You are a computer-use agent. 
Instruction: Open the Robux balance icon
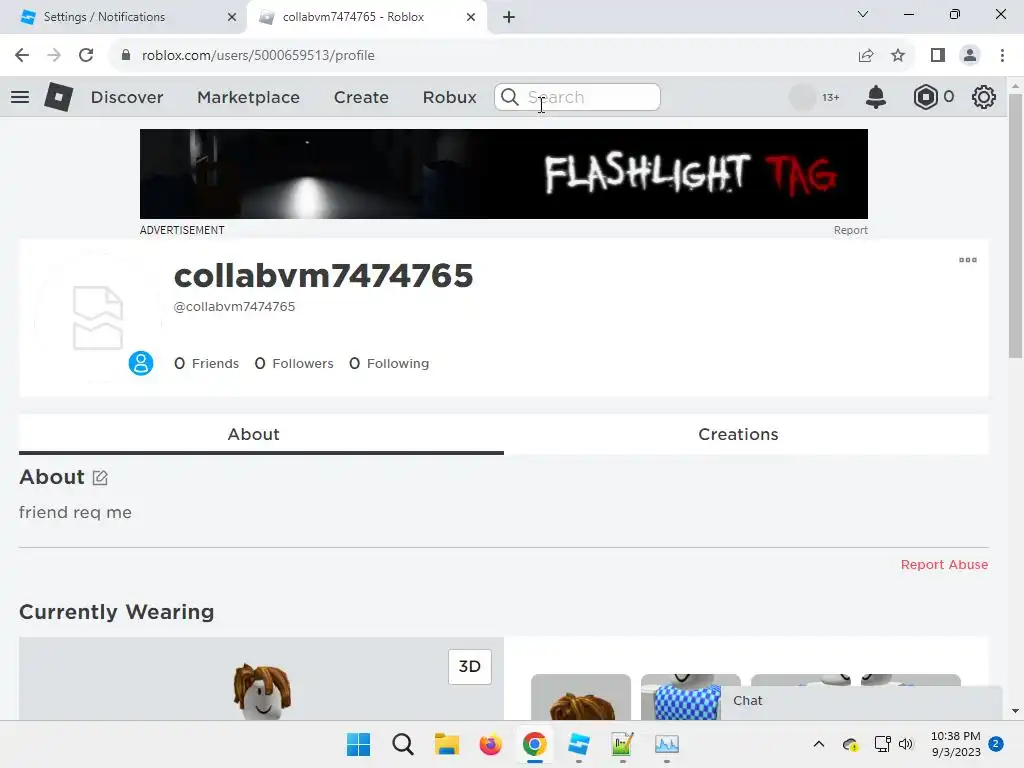[925, 97]
